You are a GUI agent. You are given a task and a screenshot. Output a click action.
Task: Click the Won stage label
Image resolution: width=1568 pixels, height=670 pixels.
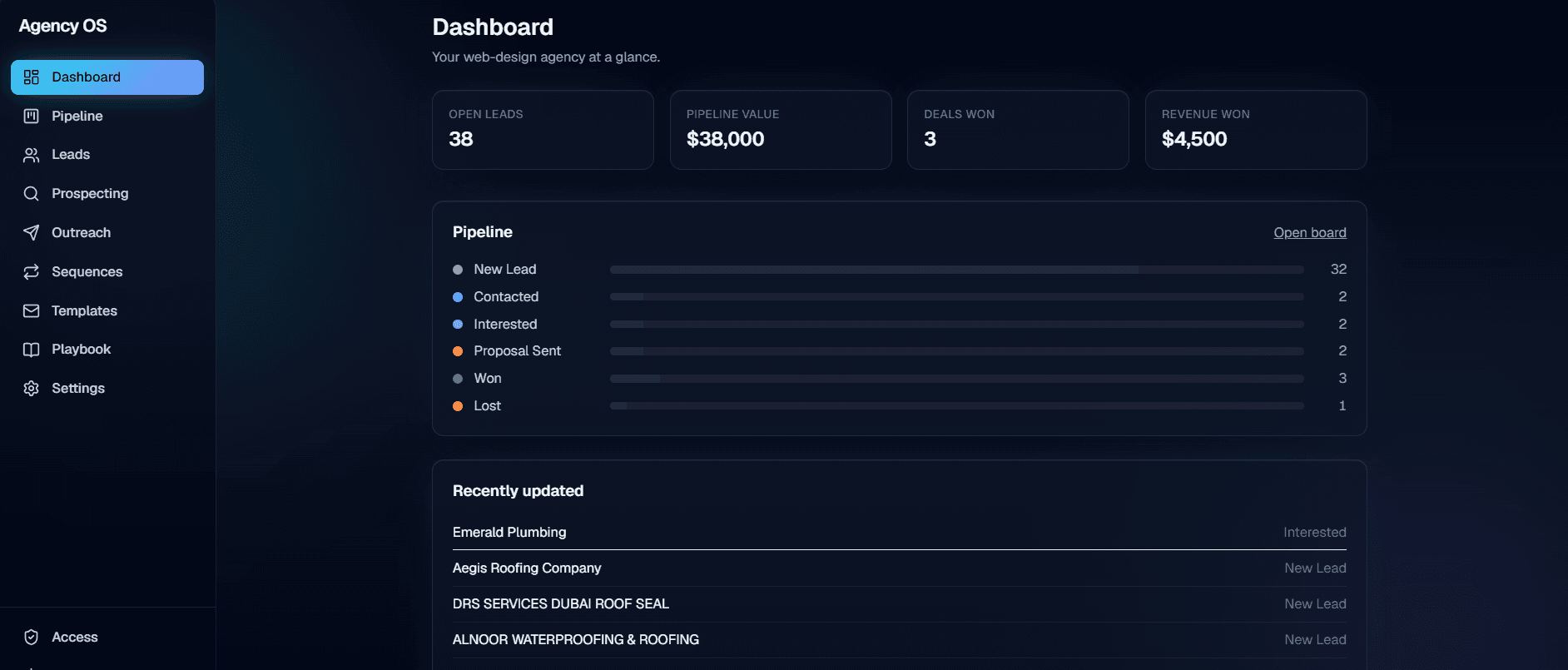tap(488, 379)
